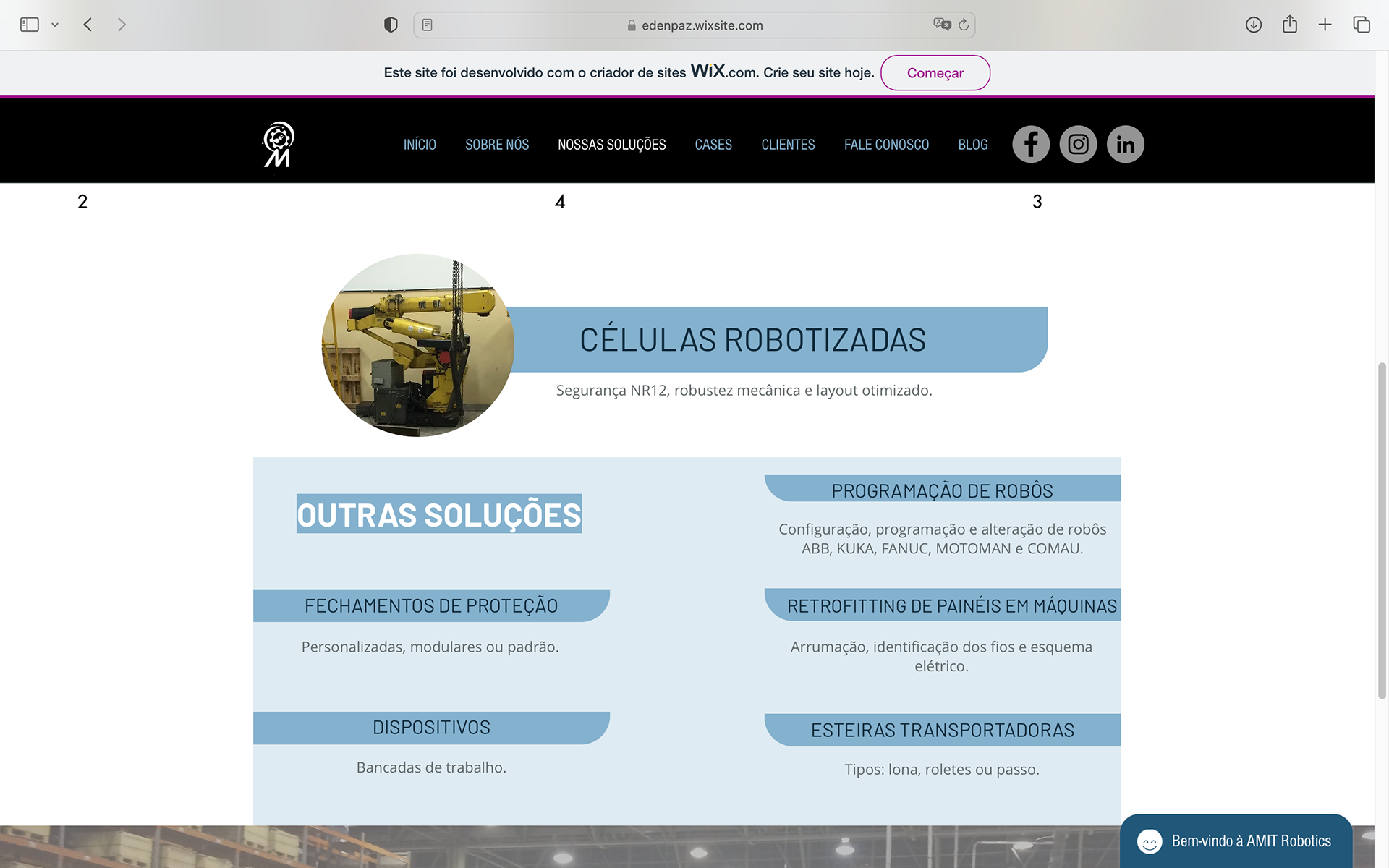
Task: Click the translate page icon
Action: pyautogui.click(x=941, y=25)
